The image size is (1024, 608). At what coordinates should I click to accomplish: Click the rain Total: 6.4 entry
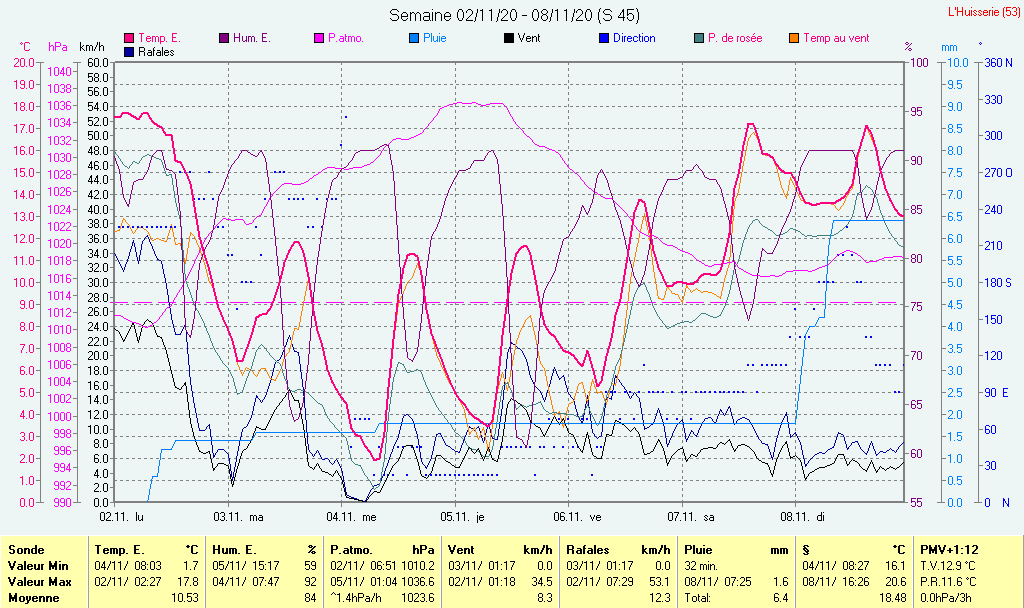point(736,598)
